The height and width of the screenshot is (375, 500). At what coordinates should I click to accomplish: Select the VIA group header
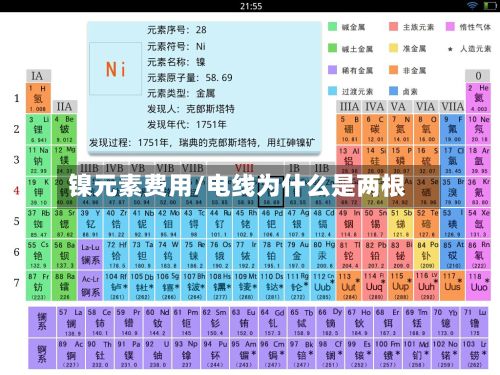(x=426, y=107)
